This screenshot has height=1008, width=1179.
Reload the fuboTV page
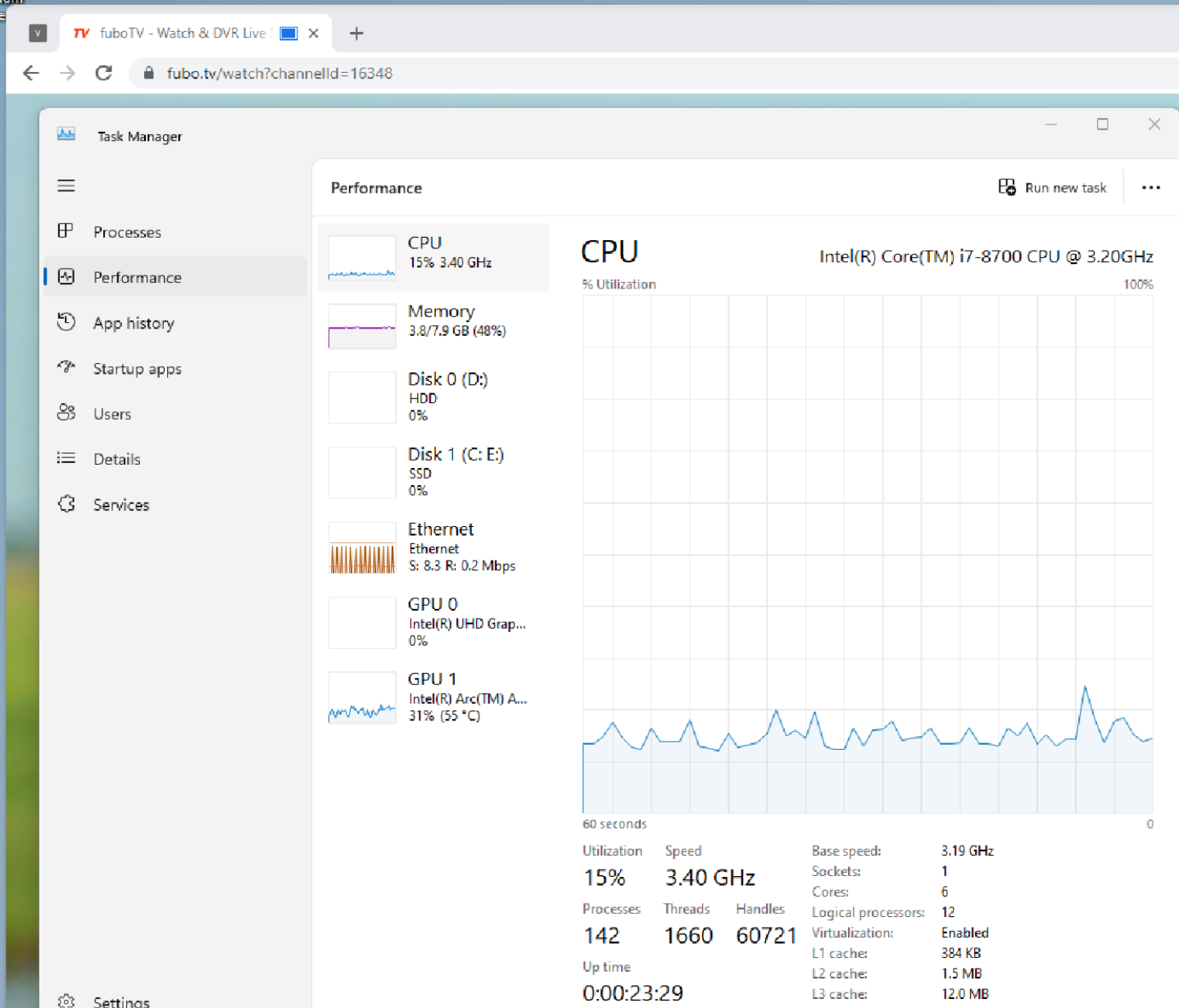click(103, 73)
